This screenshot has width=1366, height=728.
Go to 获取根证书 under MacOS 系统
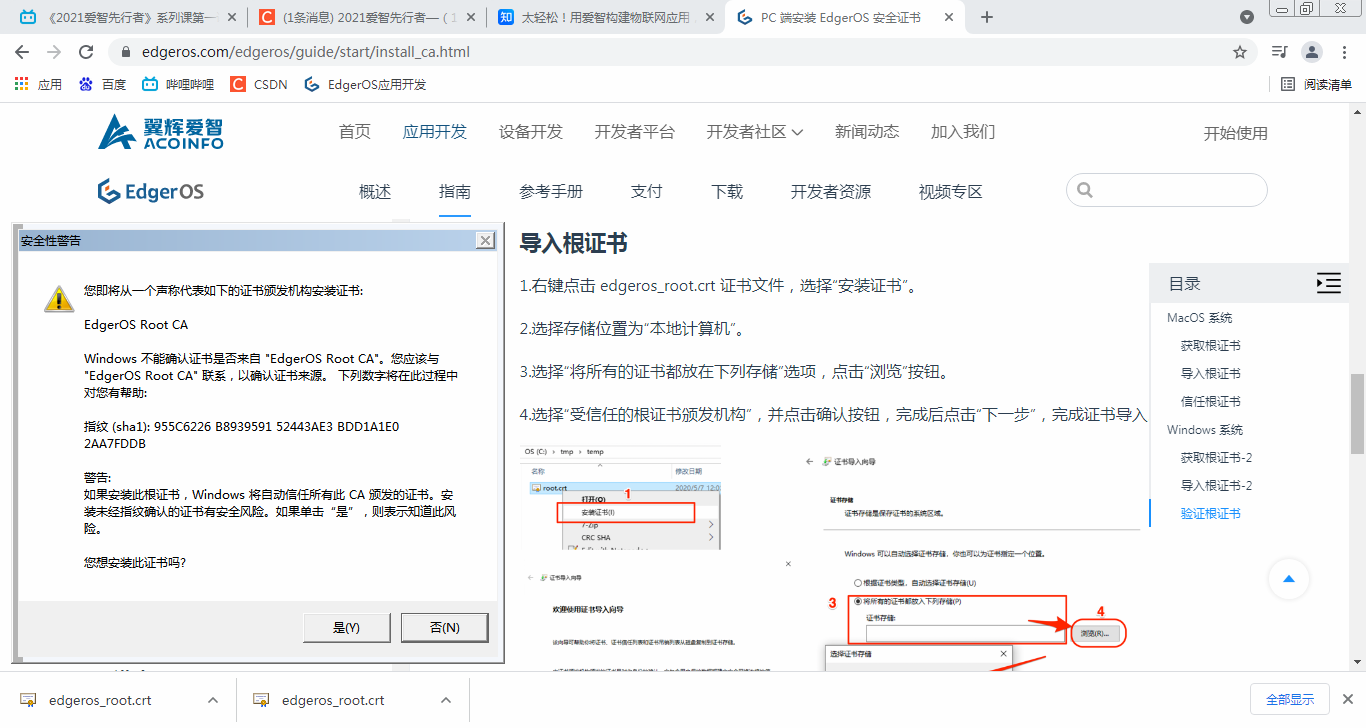point(1211,346)
